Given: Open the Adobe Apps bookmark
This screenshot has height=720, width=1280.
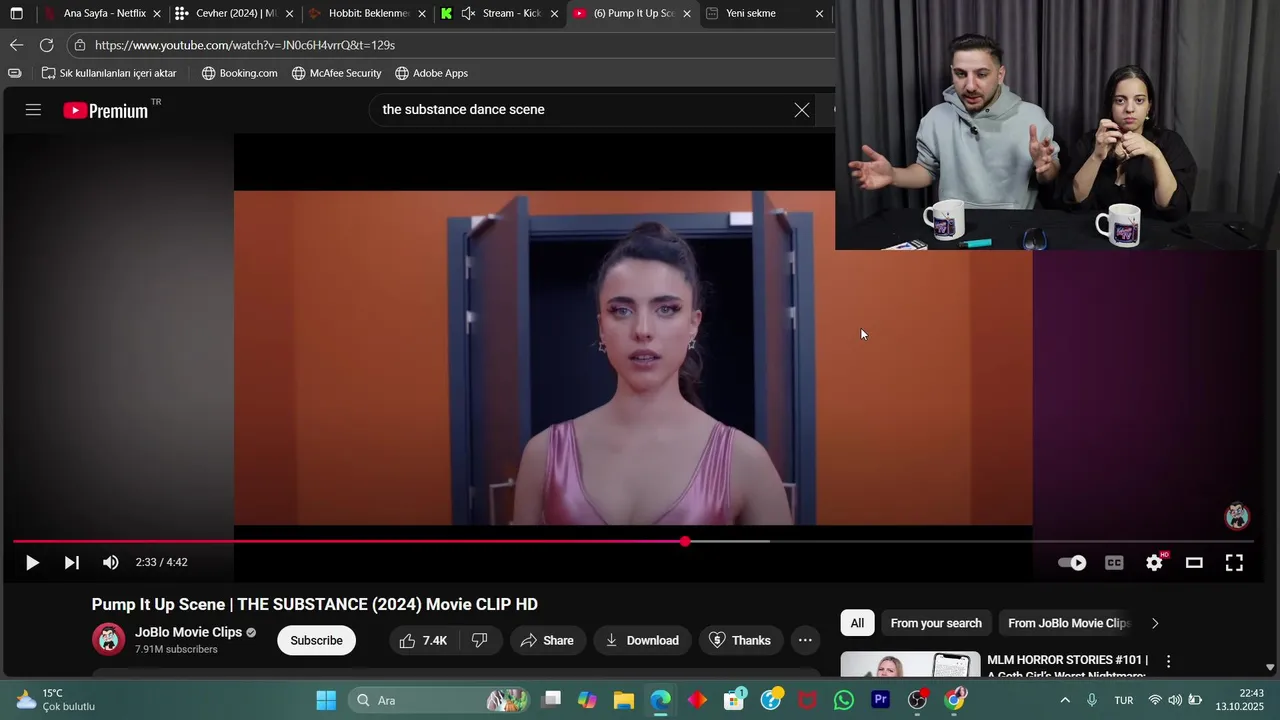Looking at the screenshot, I should tap(431, 73).
